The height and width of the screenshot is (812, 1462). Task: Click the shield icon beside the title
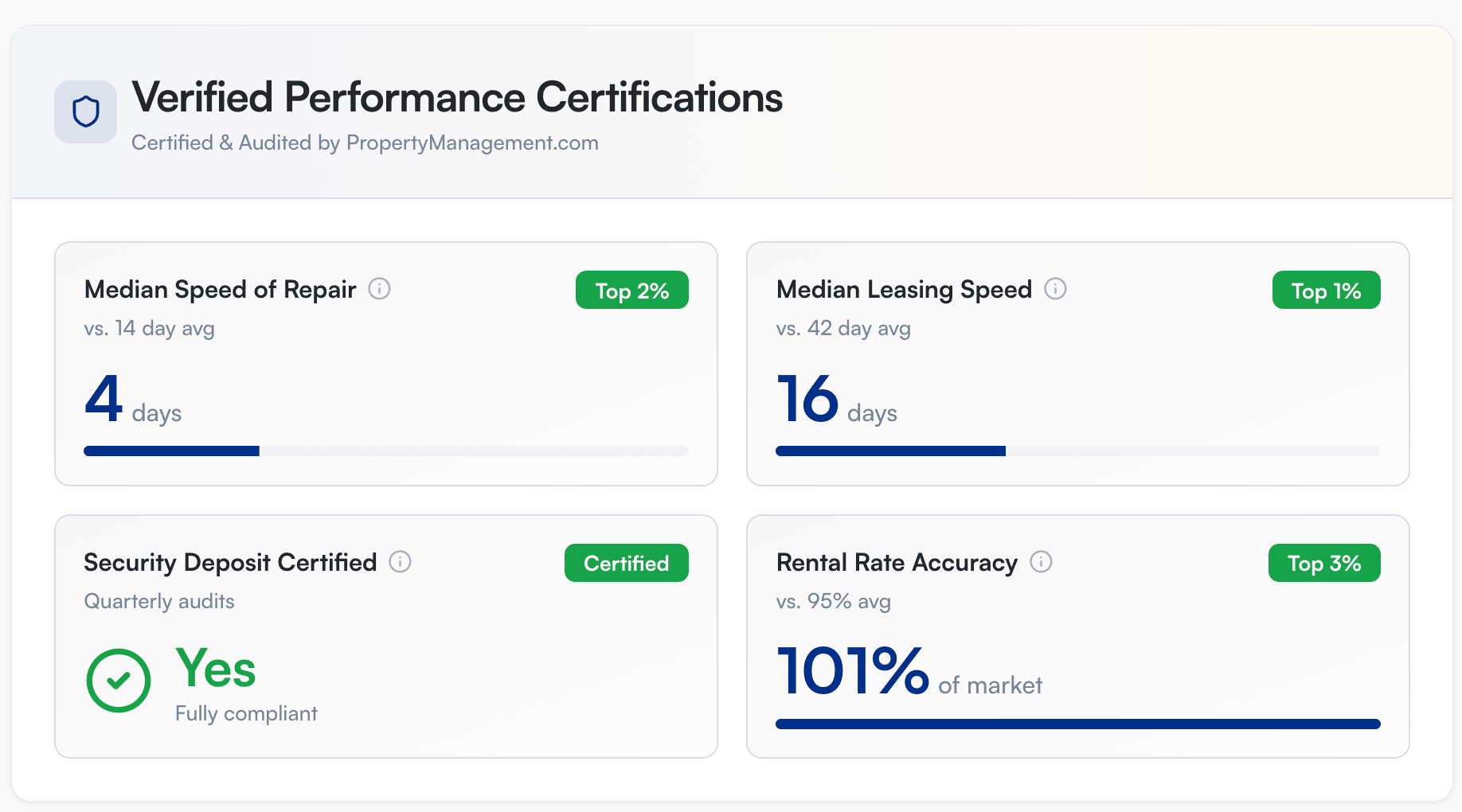(85, 111)
